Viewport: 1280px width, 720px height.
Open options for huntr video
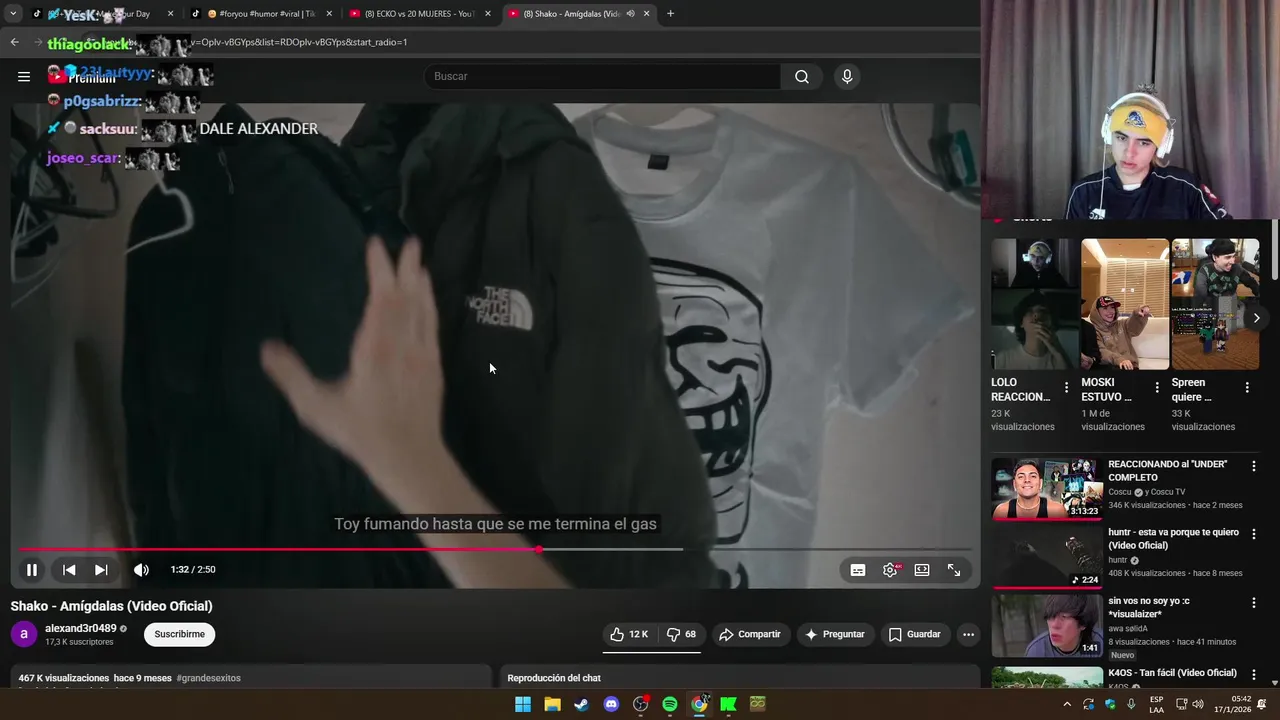click(1253, 534)
